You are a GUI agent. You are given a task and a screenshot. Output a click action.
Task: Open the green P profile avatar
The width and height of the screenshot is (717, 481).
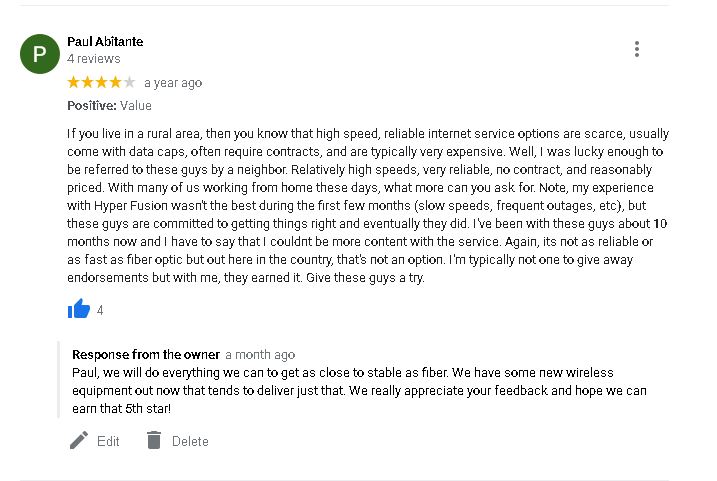40,54
